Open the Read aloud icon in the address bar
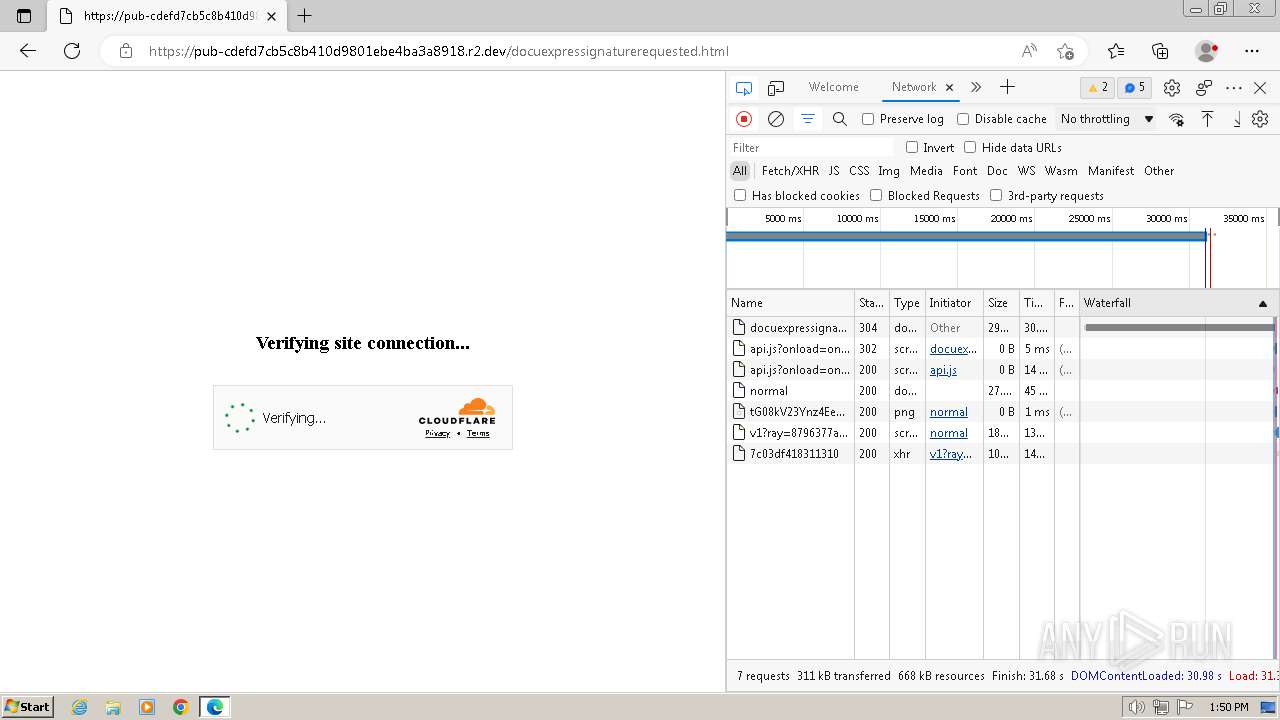This screenshot has width=1280, height=720. tap(1029, 51)
